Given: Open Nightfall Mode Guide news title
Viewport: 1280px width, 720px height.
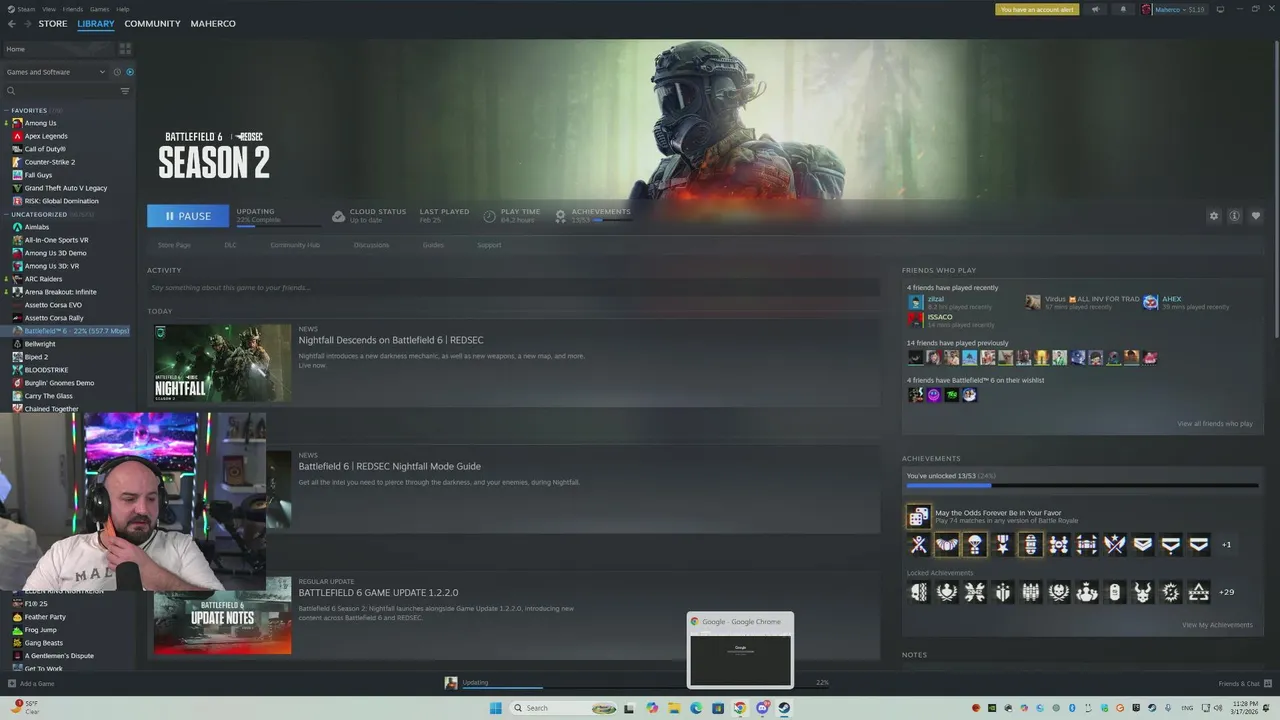Looking at the screenshot, I should (389, 466).
